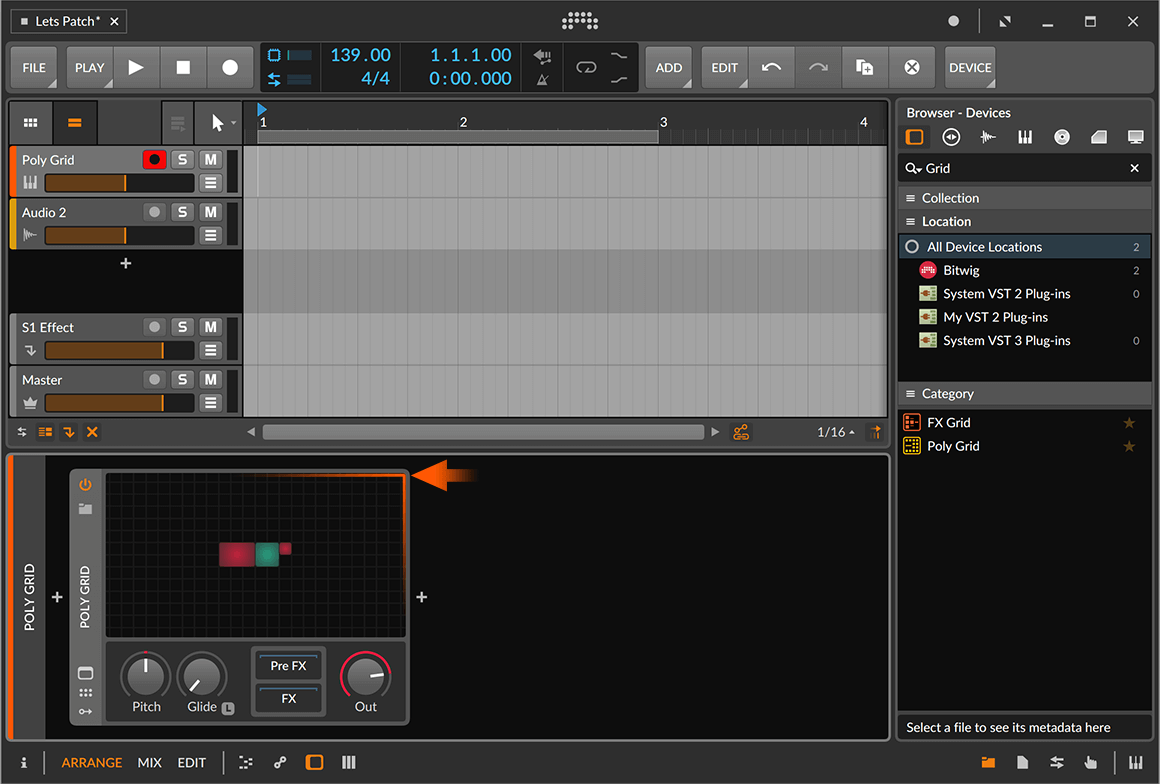
Task: Open the 1/16 grid resolution dropdown
Action: (836, 432)
